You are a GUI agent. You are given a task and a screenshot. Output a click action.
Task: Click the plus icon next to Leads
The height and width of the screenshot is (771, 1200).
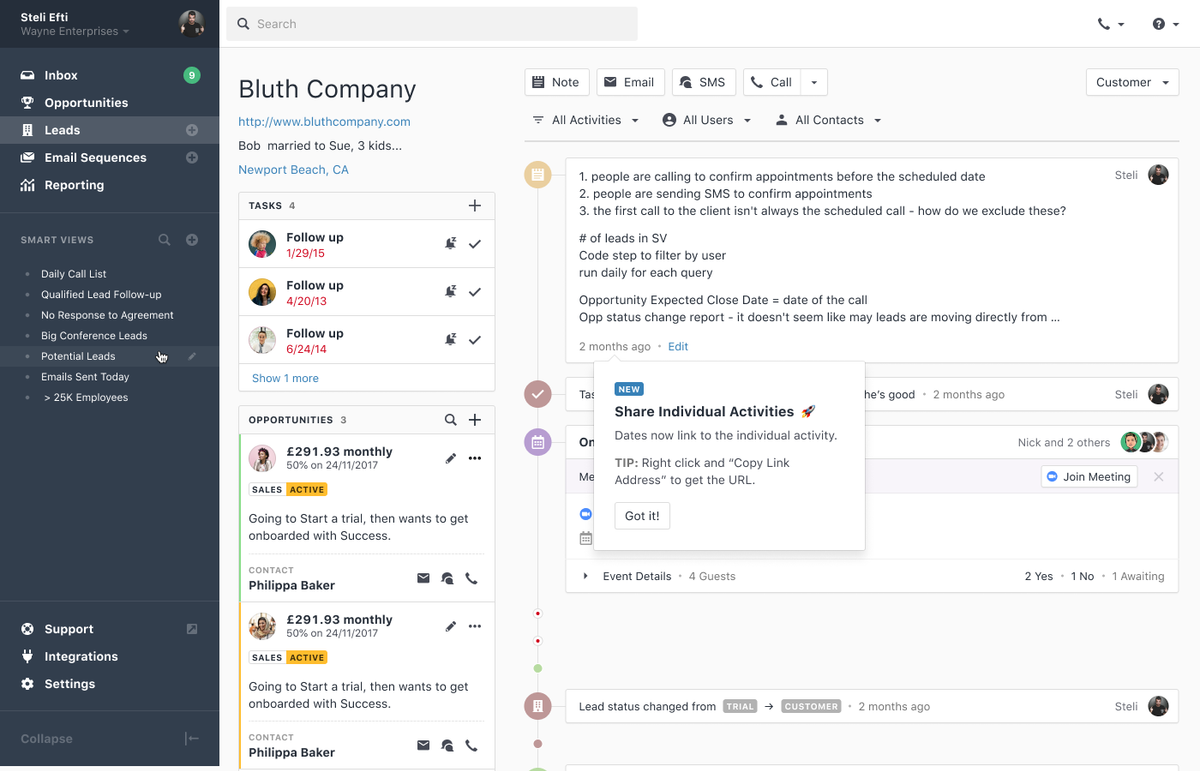click(192, 130)
